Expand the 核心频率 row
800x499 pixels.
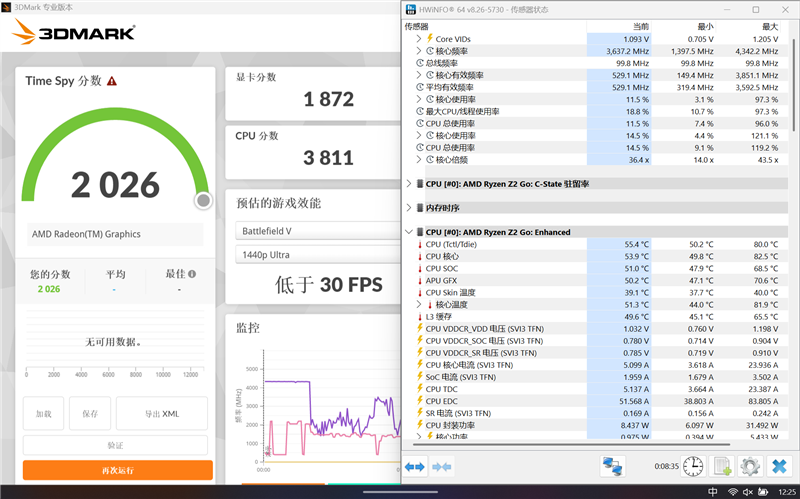[x=419, y=51]
